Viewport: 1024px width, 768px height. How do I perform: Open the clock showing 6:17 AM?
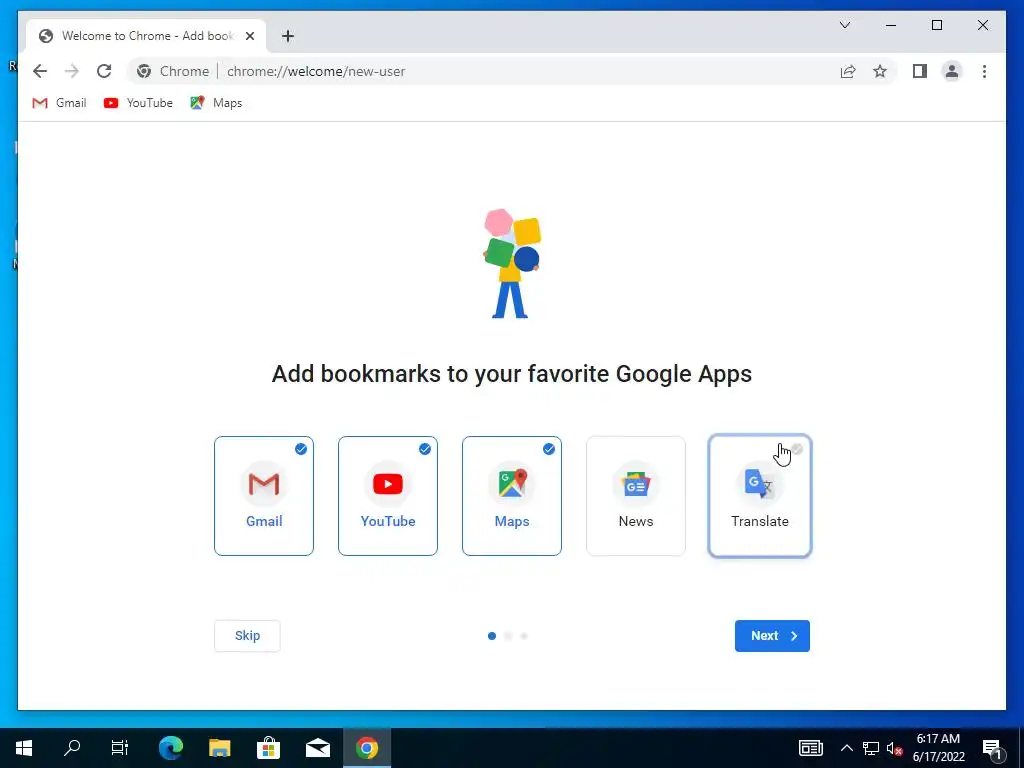938,748
